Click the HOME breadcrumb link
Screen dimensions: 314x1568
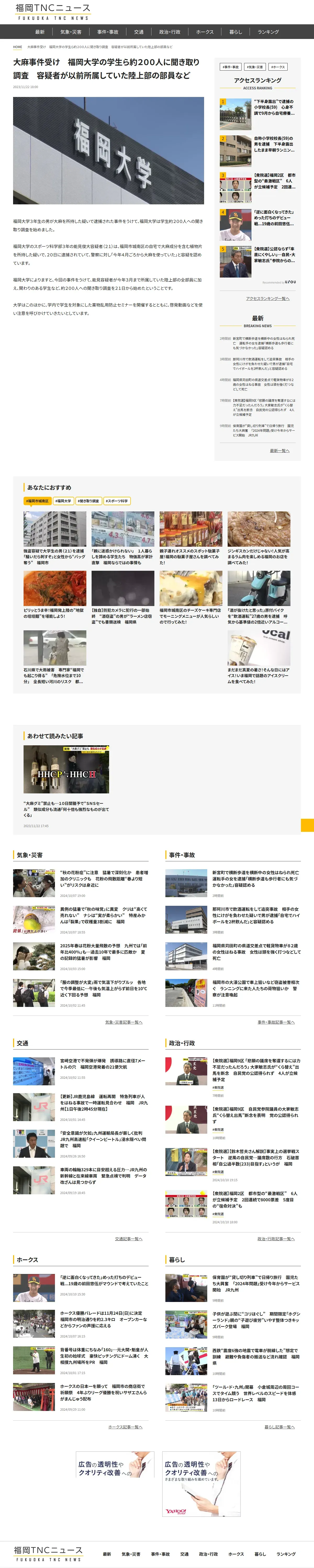click(x=18, y=47)
